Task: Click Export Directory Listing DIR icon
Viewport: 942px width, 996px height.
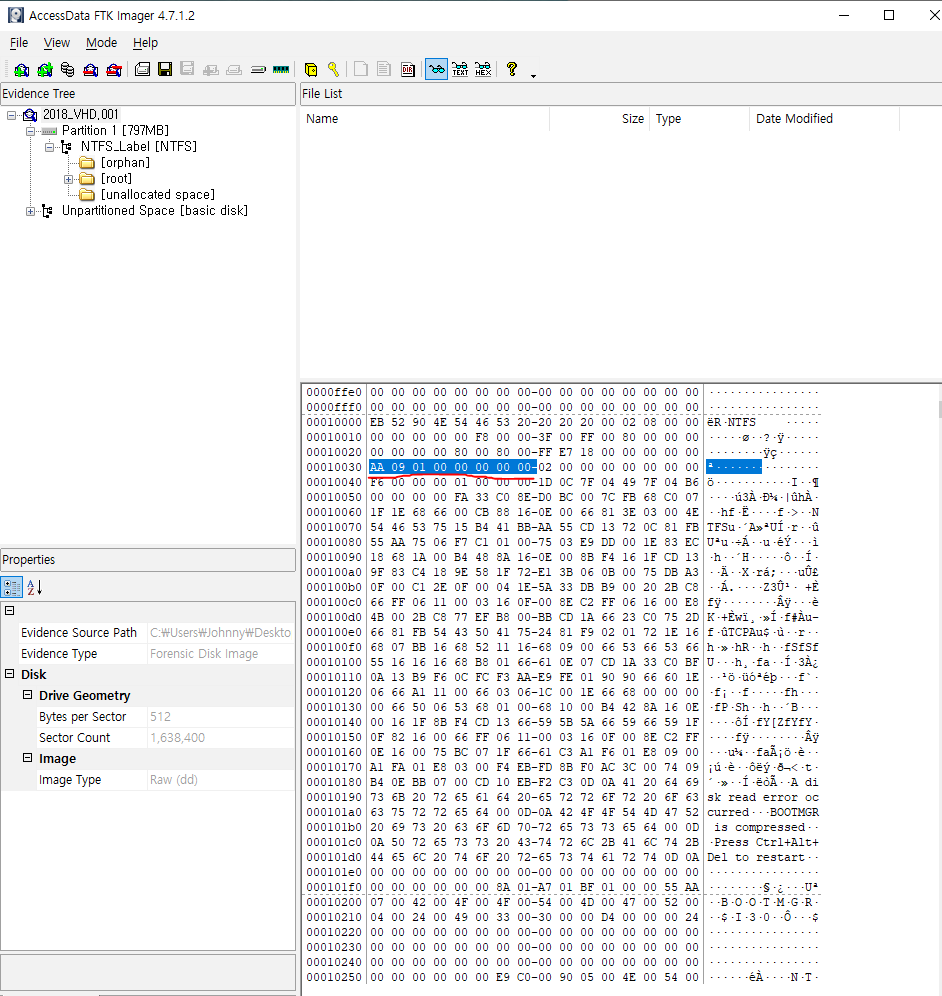Action: (x=408, y=69)
